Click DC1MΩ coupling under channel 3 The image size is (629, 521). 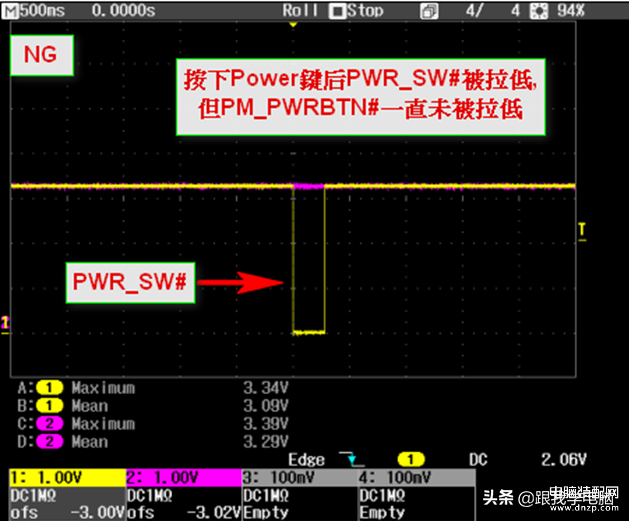click(266, 496)
